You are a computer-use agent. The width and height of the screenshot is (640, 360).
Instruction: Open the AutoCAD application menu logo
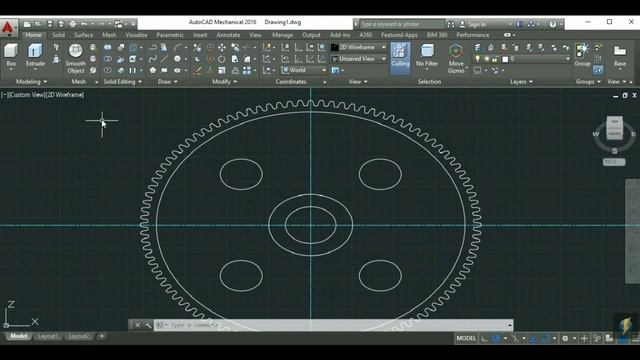(8, 27)
